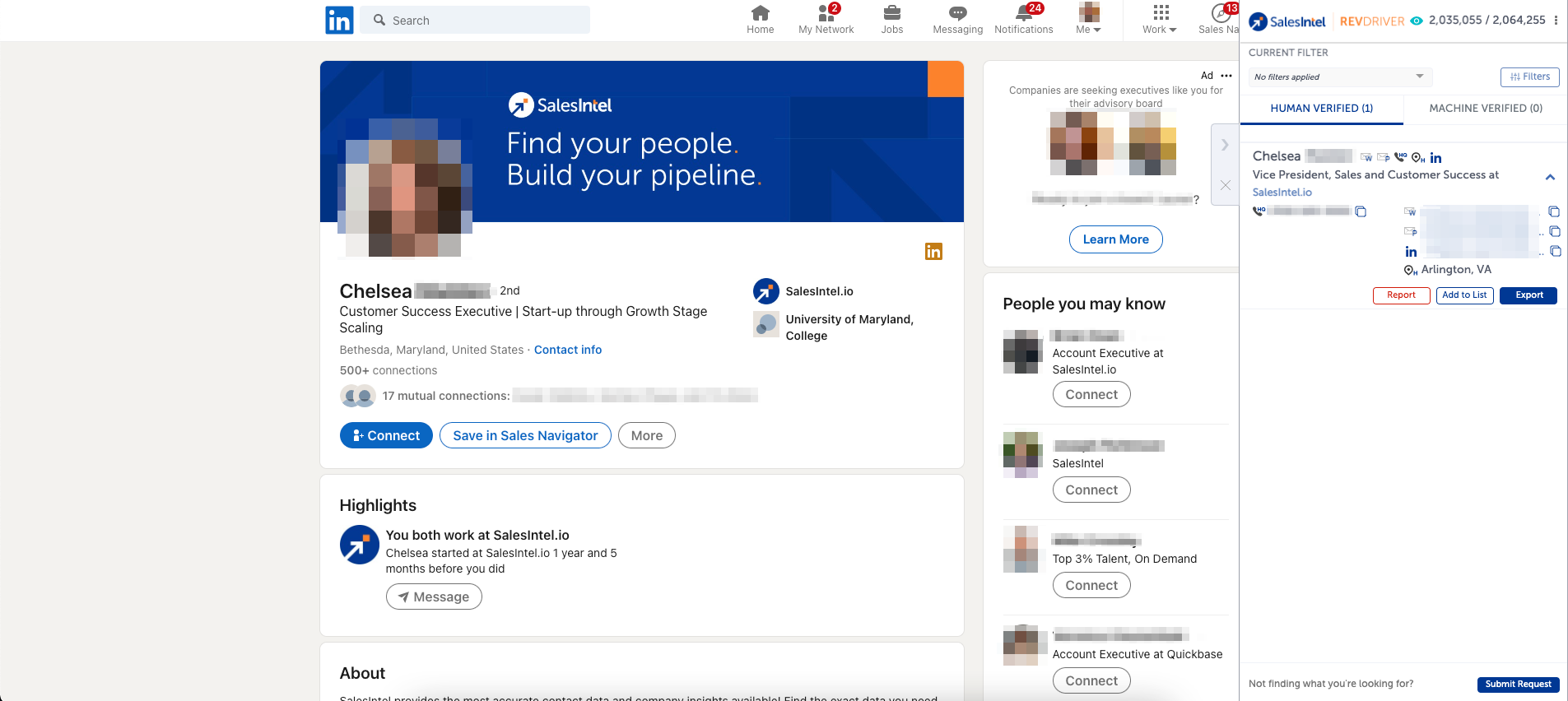Switch to the Human Verified tab
1568x701 pixels.
1322,109
